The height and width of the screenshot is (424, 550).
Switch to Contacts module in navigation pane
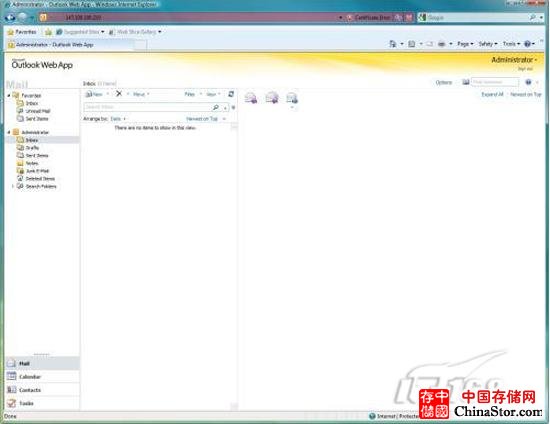pos(42,390)
